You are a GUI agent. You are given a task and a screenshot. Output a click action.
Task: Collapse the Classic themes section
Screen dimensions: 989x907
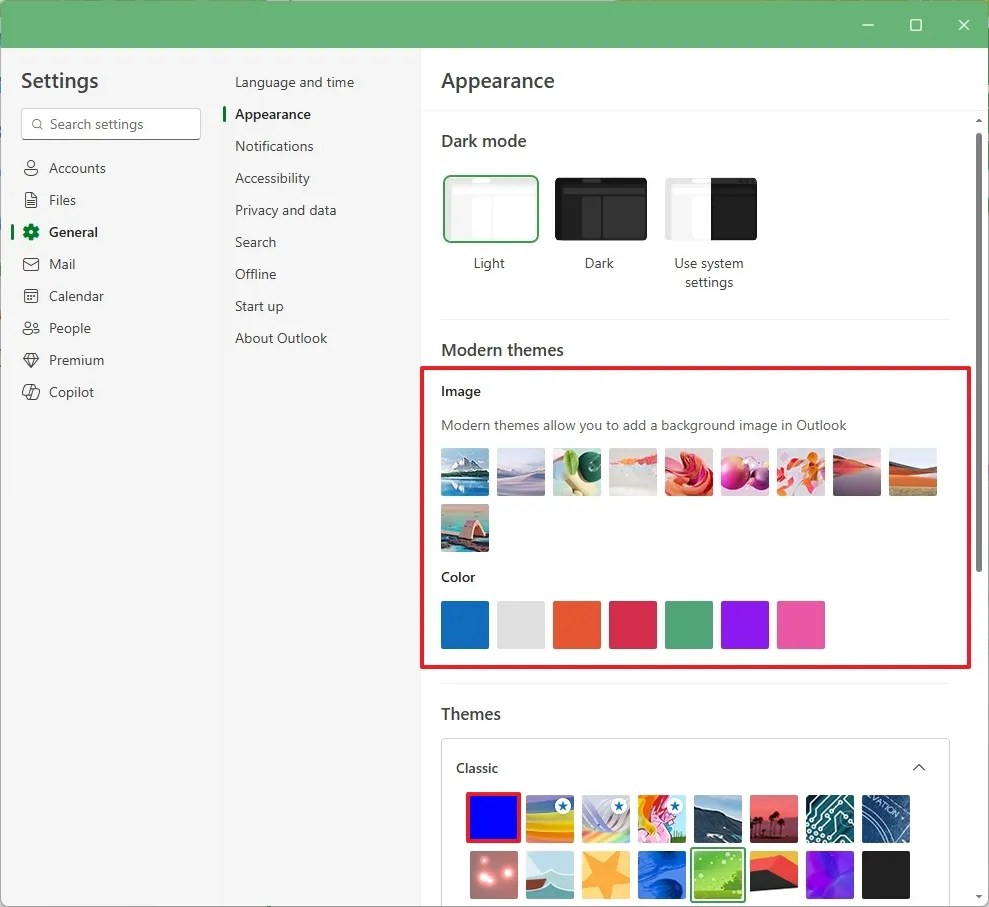click(x=919, y=767)
